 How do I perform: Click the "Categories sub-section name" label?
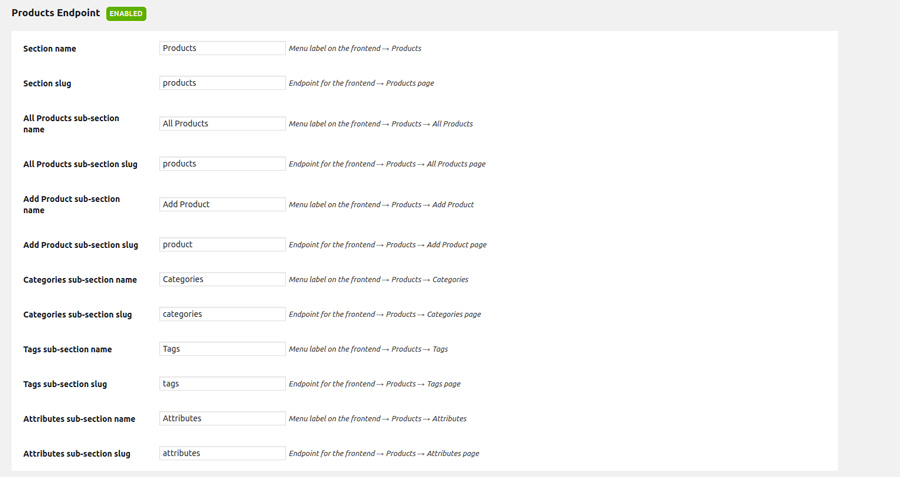pos(80,280)
